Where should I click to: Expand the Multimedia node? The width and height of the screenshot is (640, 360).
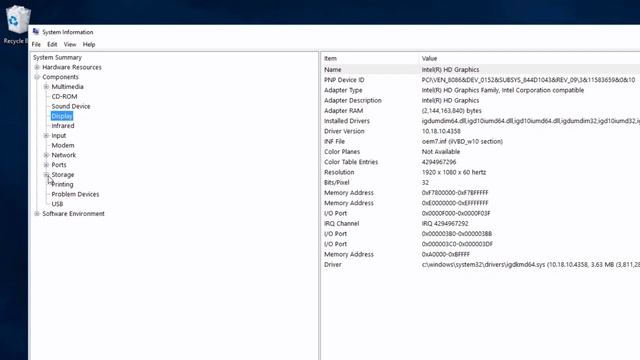46,87
